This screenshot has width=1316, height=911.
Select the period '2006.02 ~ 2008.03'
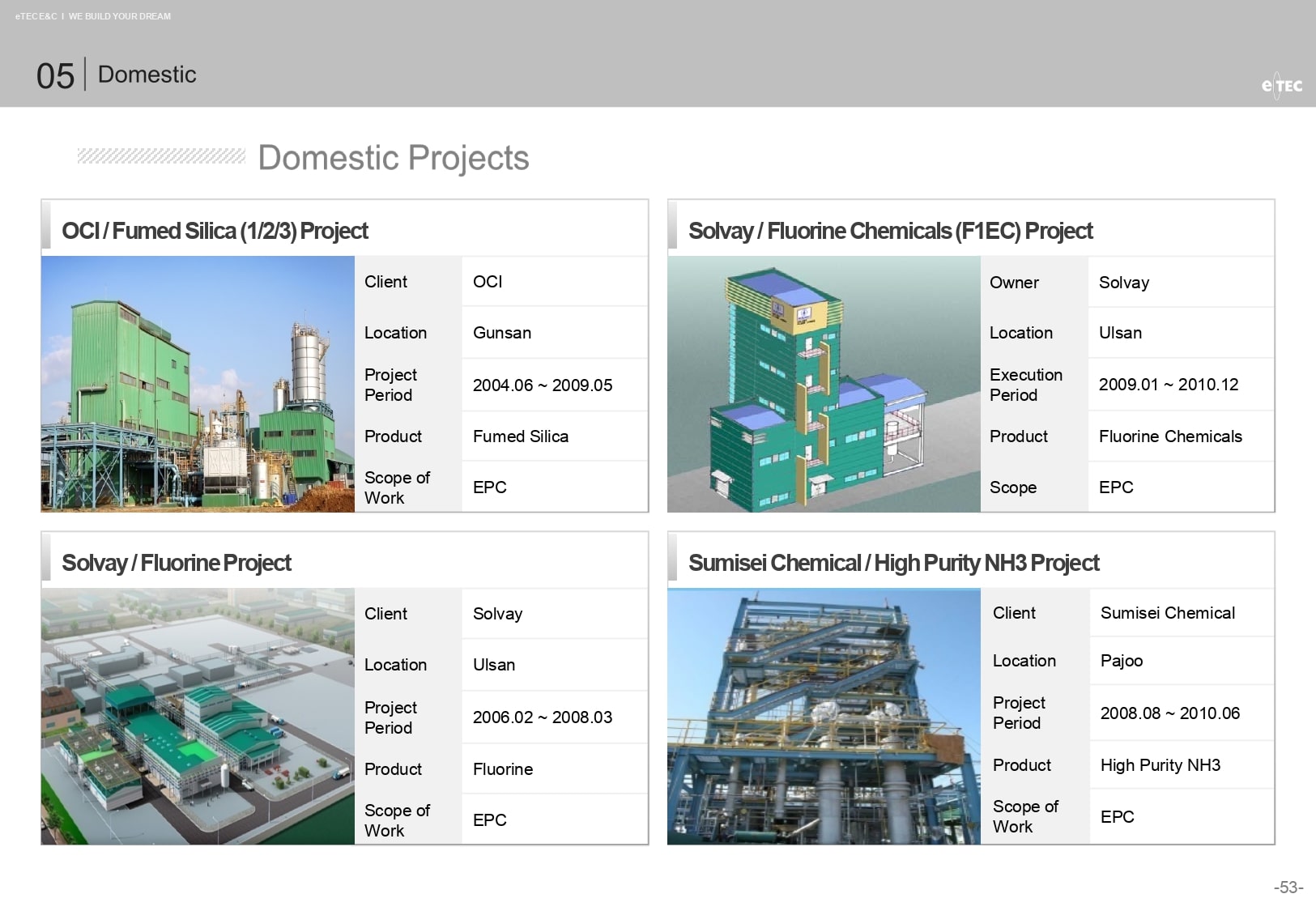543,717
